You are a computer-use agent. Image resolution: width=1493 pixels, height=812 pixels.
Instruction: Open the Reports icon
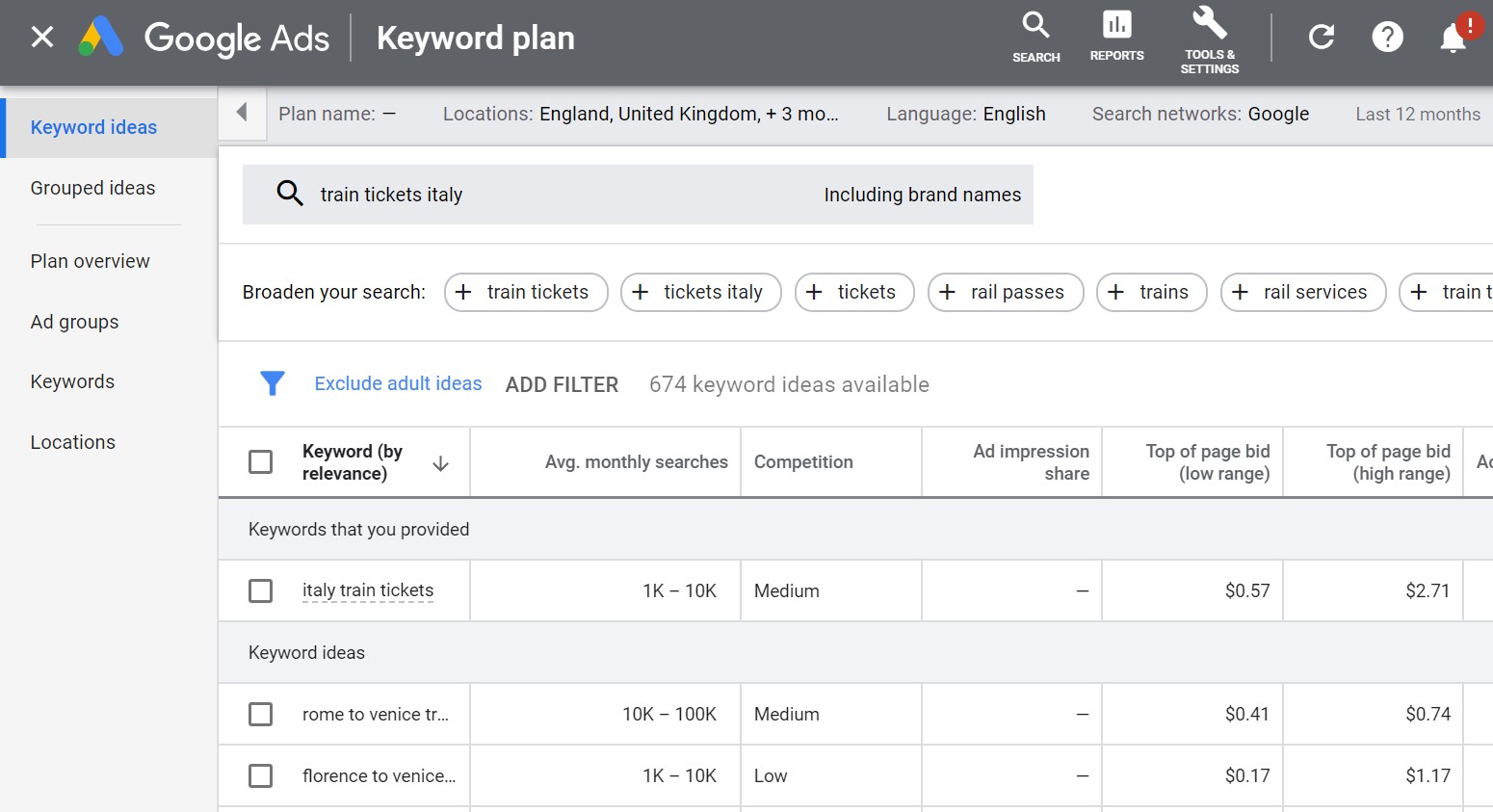pyautogui.click(x=1116, y=37)
